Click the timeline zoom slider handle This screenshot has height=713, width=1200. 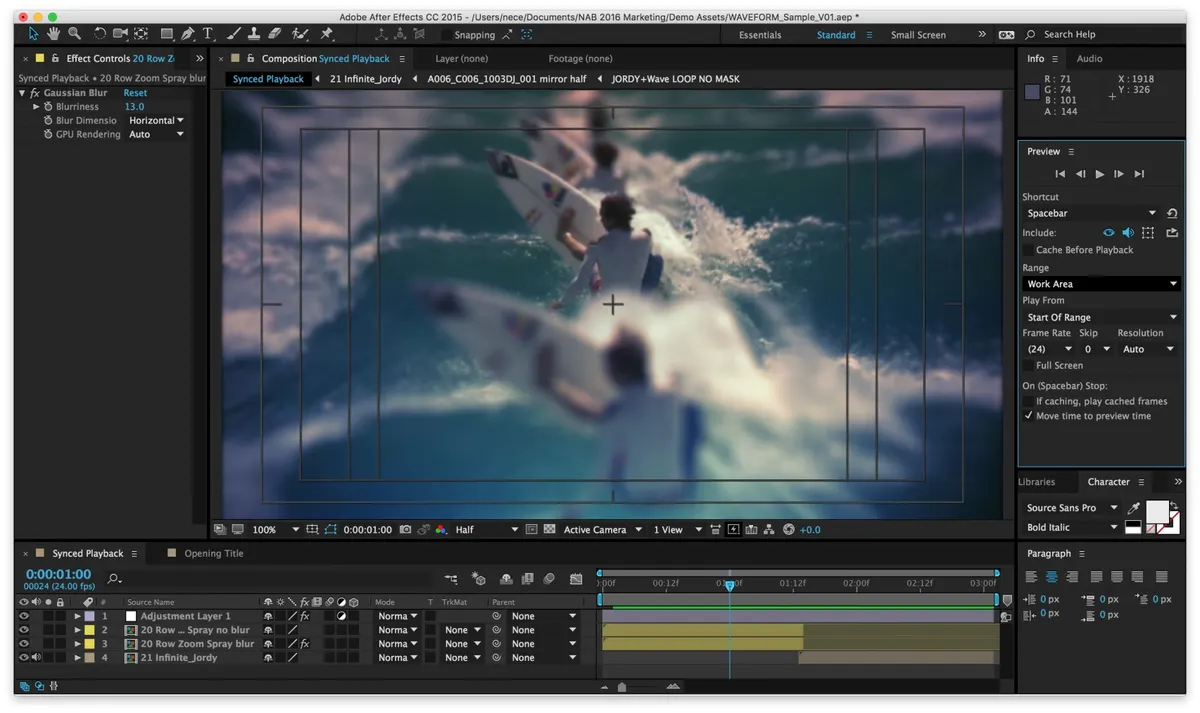click(622, 687)
